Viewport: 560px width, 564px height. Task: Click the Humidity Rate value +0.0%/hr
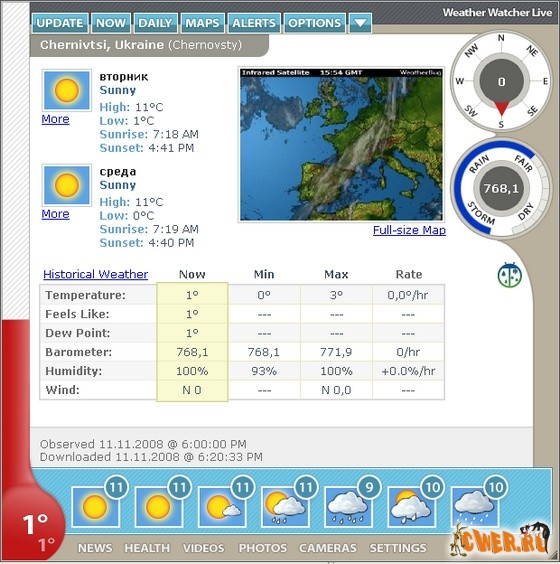(408, 371)
